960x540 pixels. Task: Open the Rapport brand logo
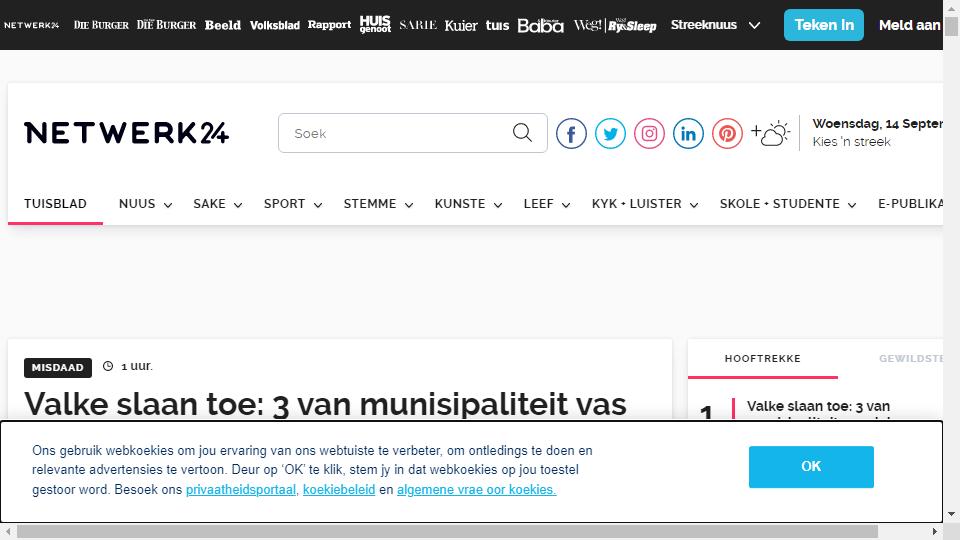point(329,24)
